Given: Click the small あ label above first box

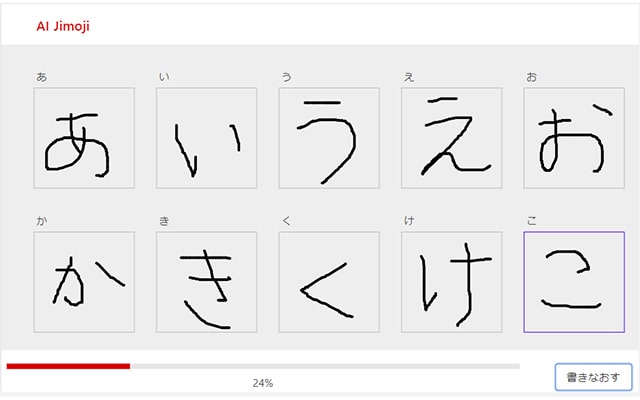Looking at the screenshot, I should click(42, 77).
